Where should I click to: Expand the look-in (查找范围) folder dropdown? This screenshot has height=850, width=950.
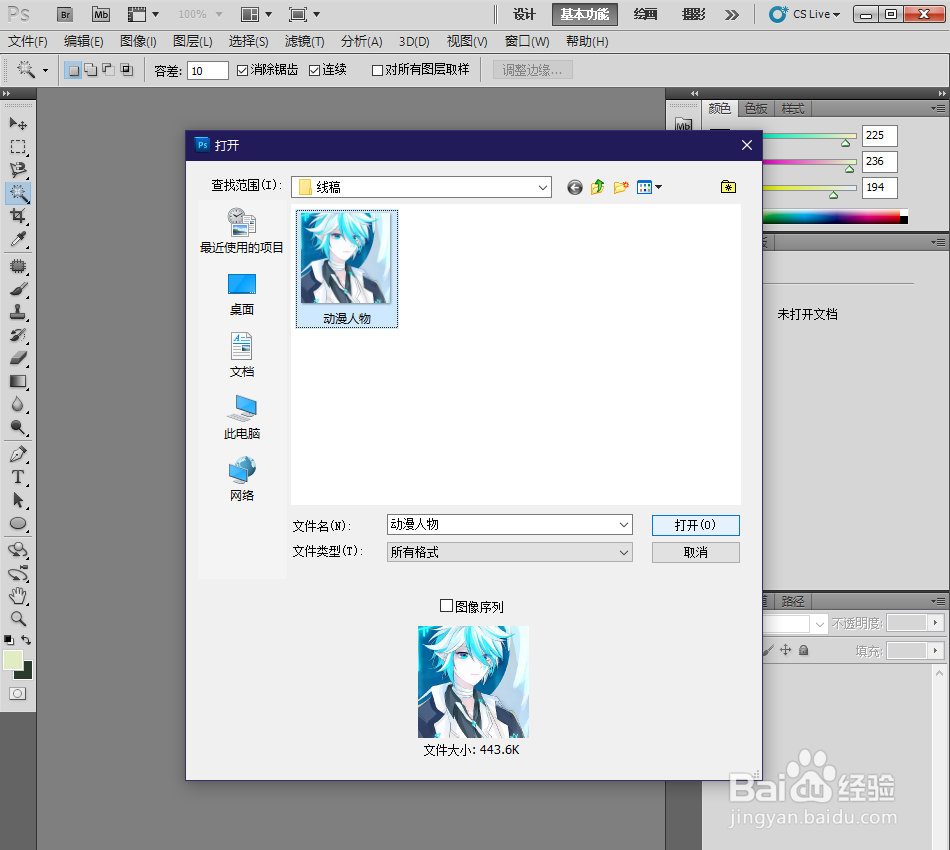tap(543, 187)
